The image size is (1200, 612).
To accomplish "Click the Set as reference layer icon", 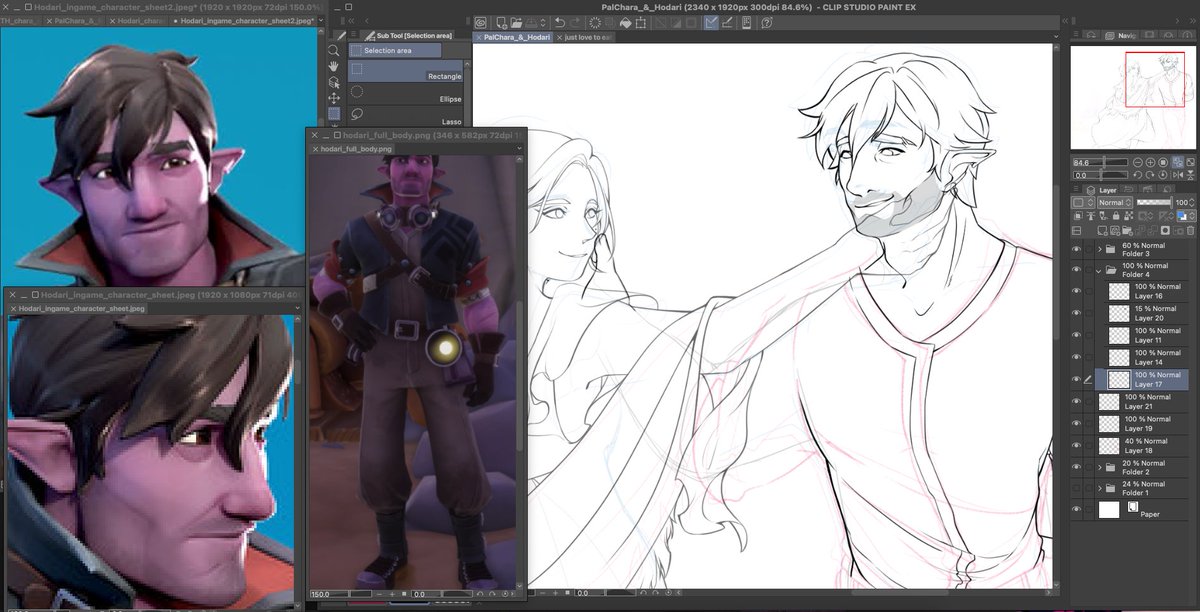I will coord(1091,215).
